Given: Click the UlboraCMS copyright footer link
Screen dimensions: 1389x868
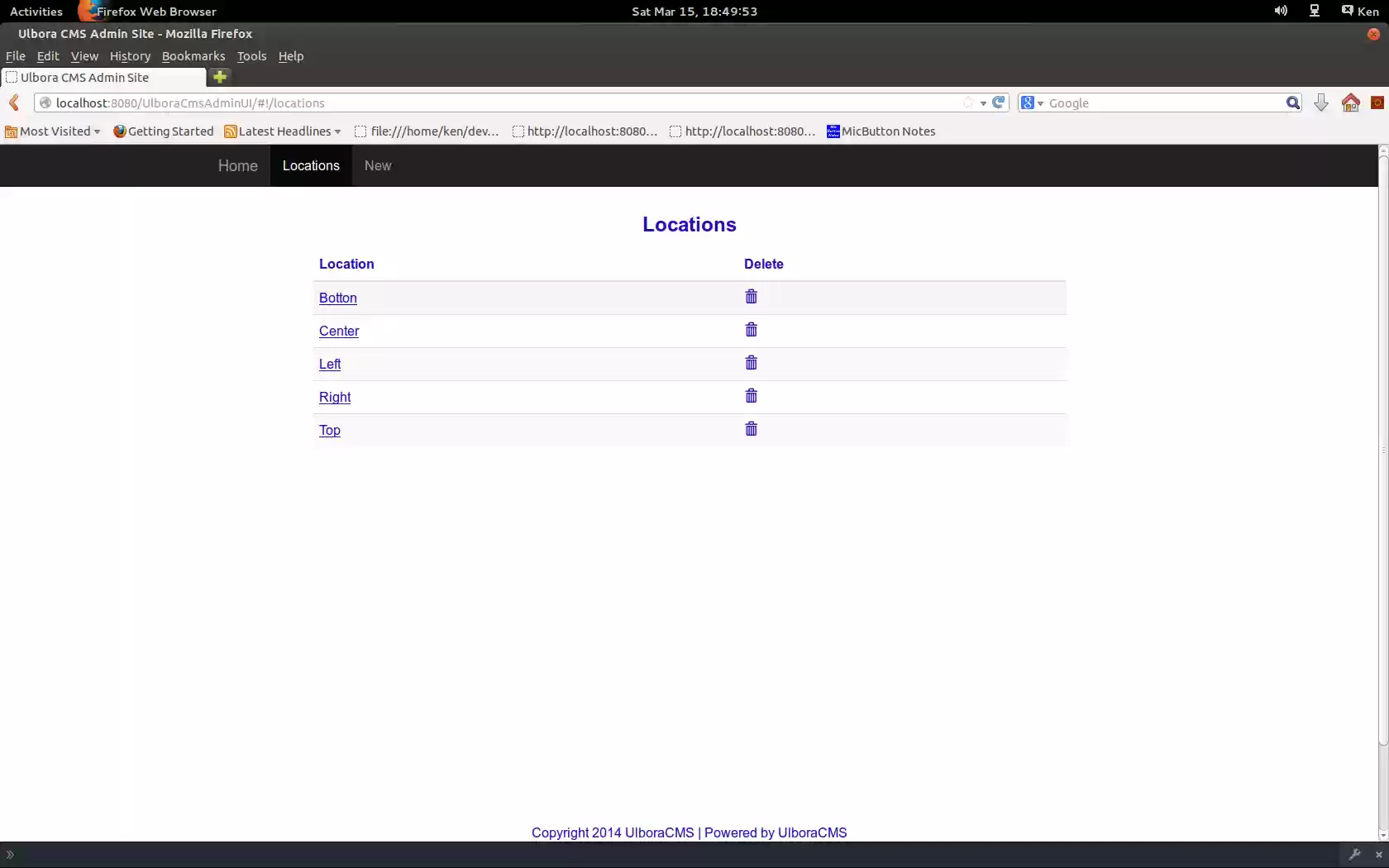Looking at the screenshot, I should coord(688,832).
